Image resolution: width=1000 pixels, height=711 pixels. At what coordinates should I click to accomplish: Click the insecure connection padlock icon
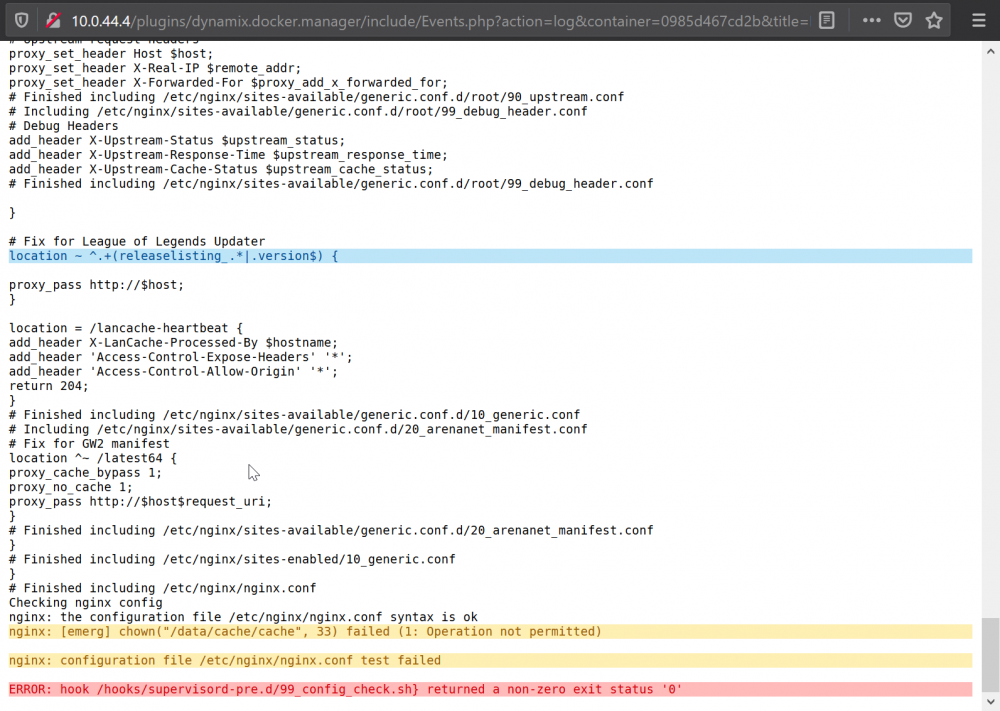tap(54, 20)
